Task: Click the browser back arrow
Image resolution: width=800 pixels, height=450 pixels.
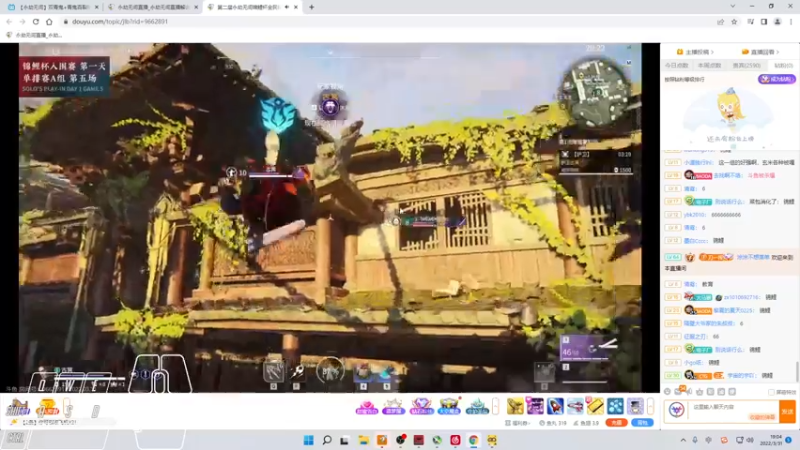Action: pos(9,21)
